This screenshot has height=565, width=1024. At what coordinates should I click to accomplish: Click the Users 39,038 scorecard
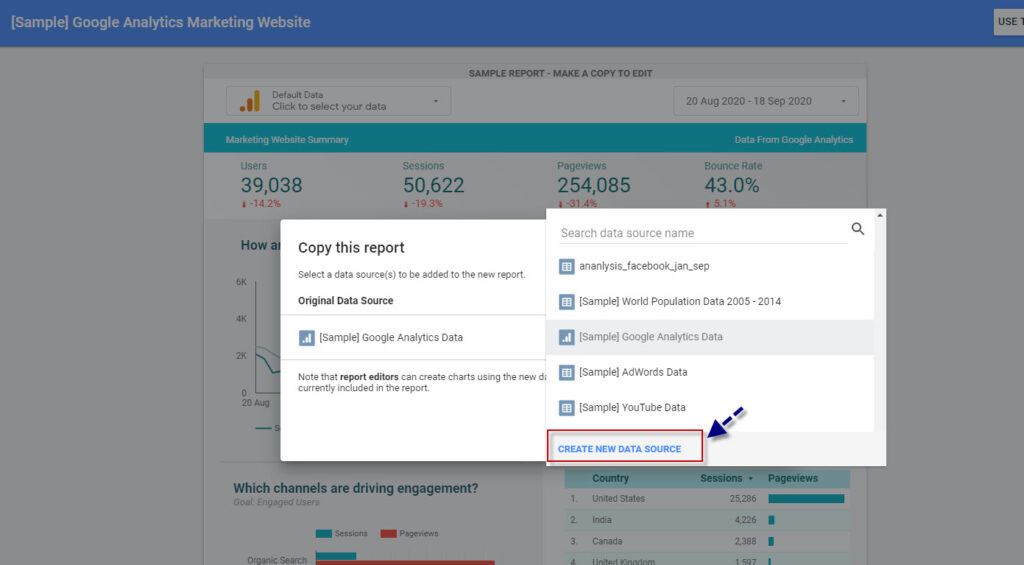[x=271, y=185]
